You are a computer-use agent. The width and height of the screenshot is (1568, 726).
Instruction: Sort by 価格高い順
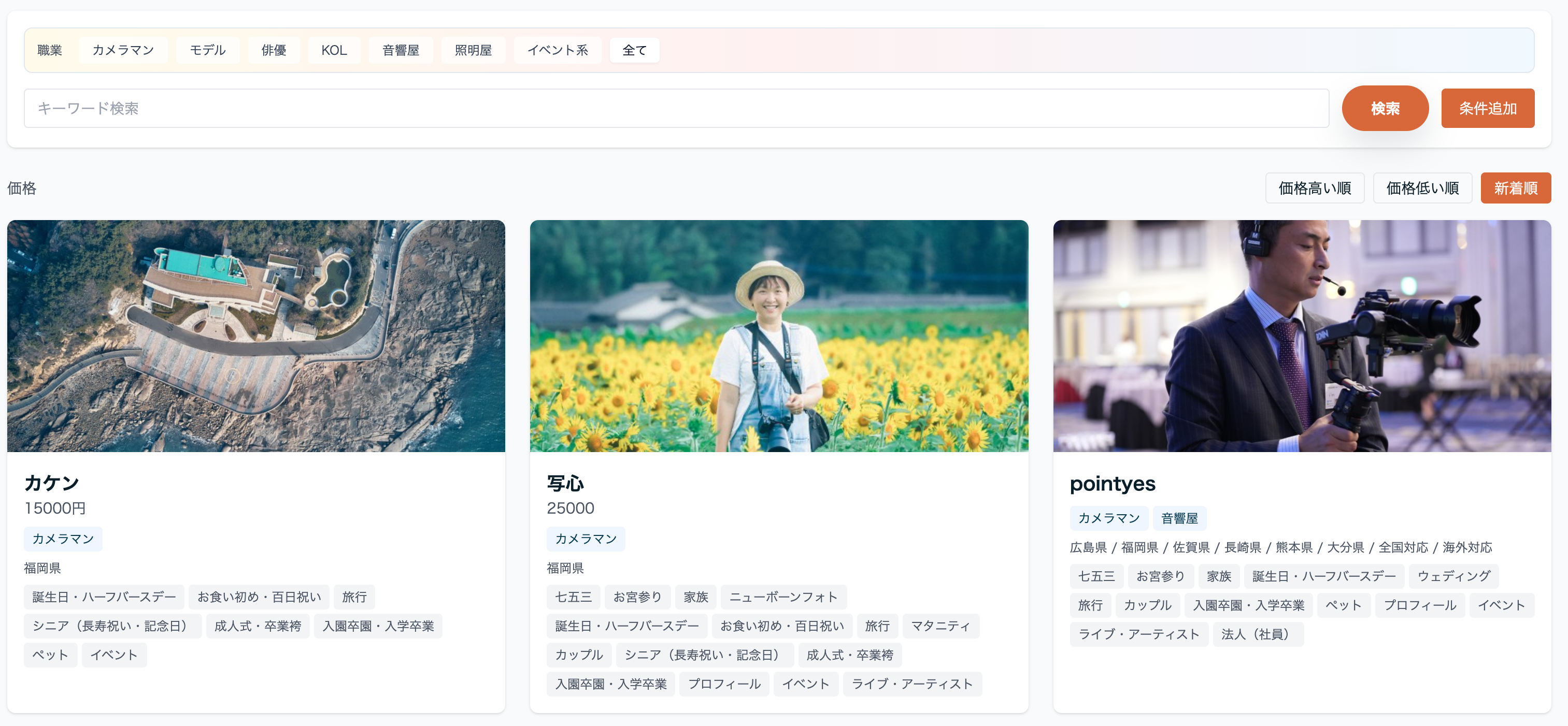pos(1314,188)
